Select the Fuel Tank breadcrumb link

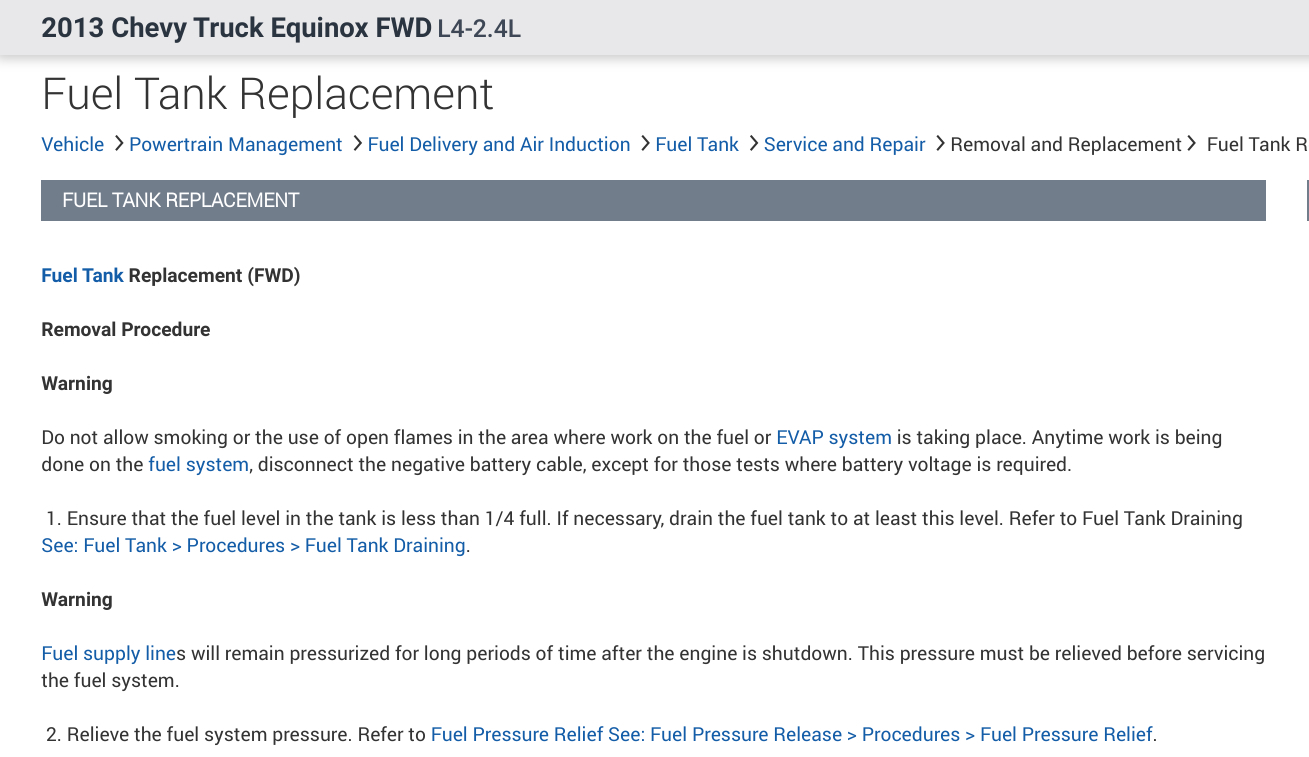coord(696,145)
